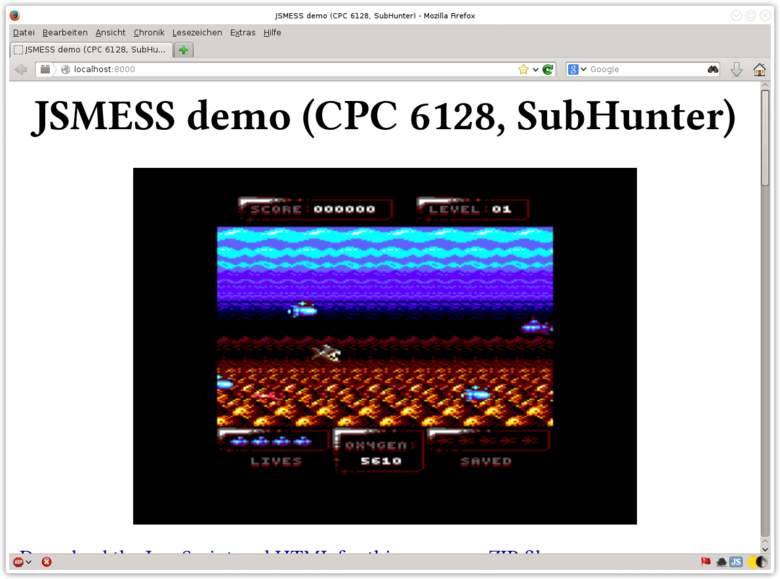
Task: Click the Firefox logo in title bar
Action: [x=14, y=15]
